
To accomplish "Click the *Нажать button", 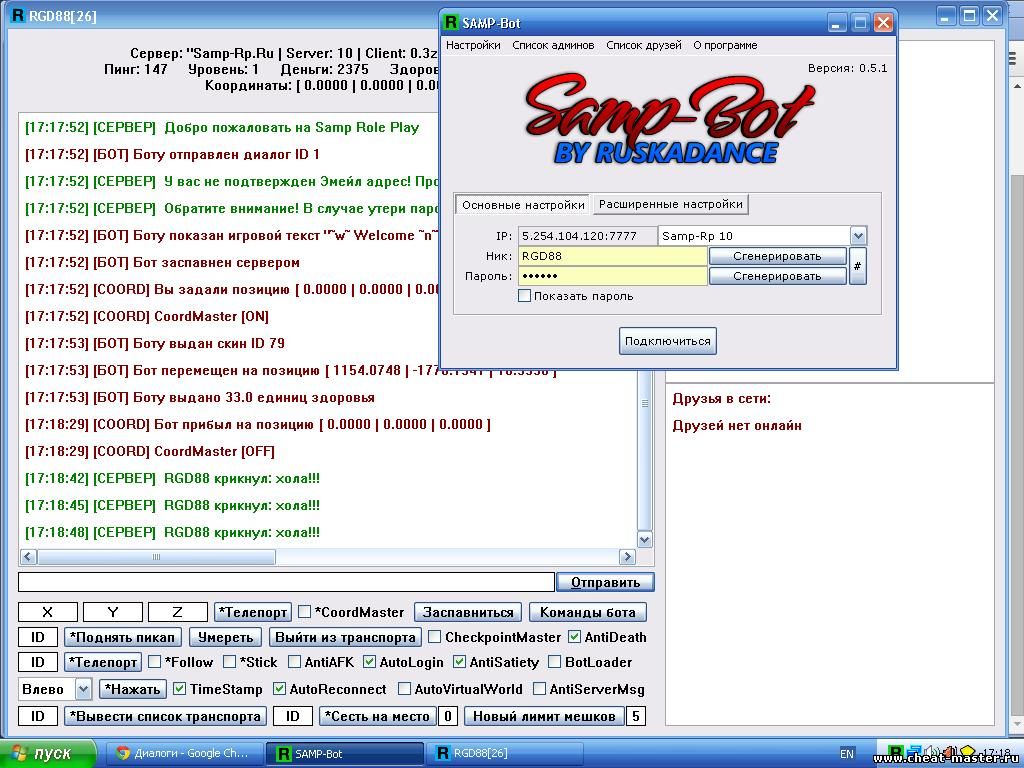I will [x=133, y=689].
